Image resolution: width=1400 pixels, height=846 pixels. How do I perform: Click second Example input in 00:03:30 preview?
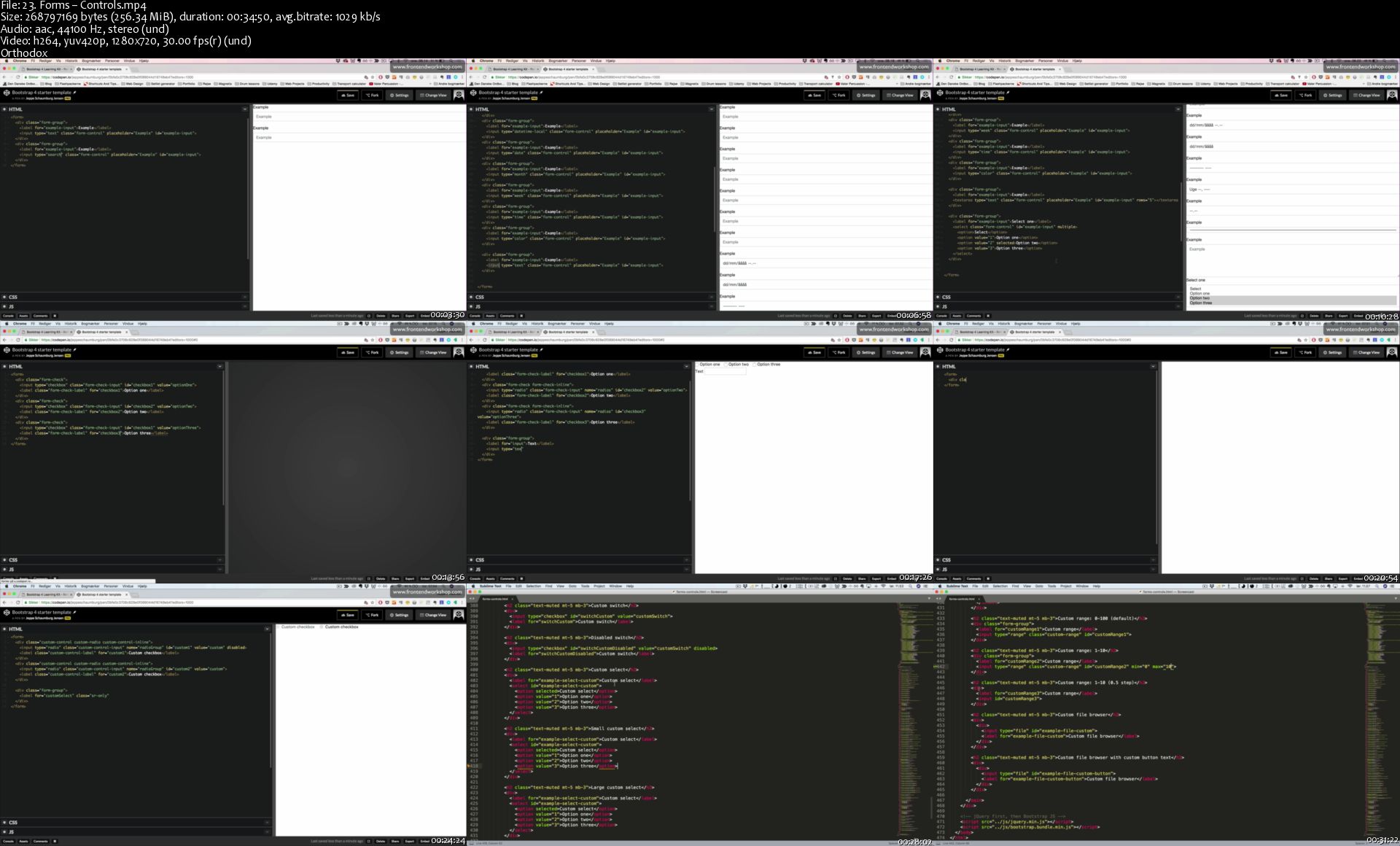(357, 137)
